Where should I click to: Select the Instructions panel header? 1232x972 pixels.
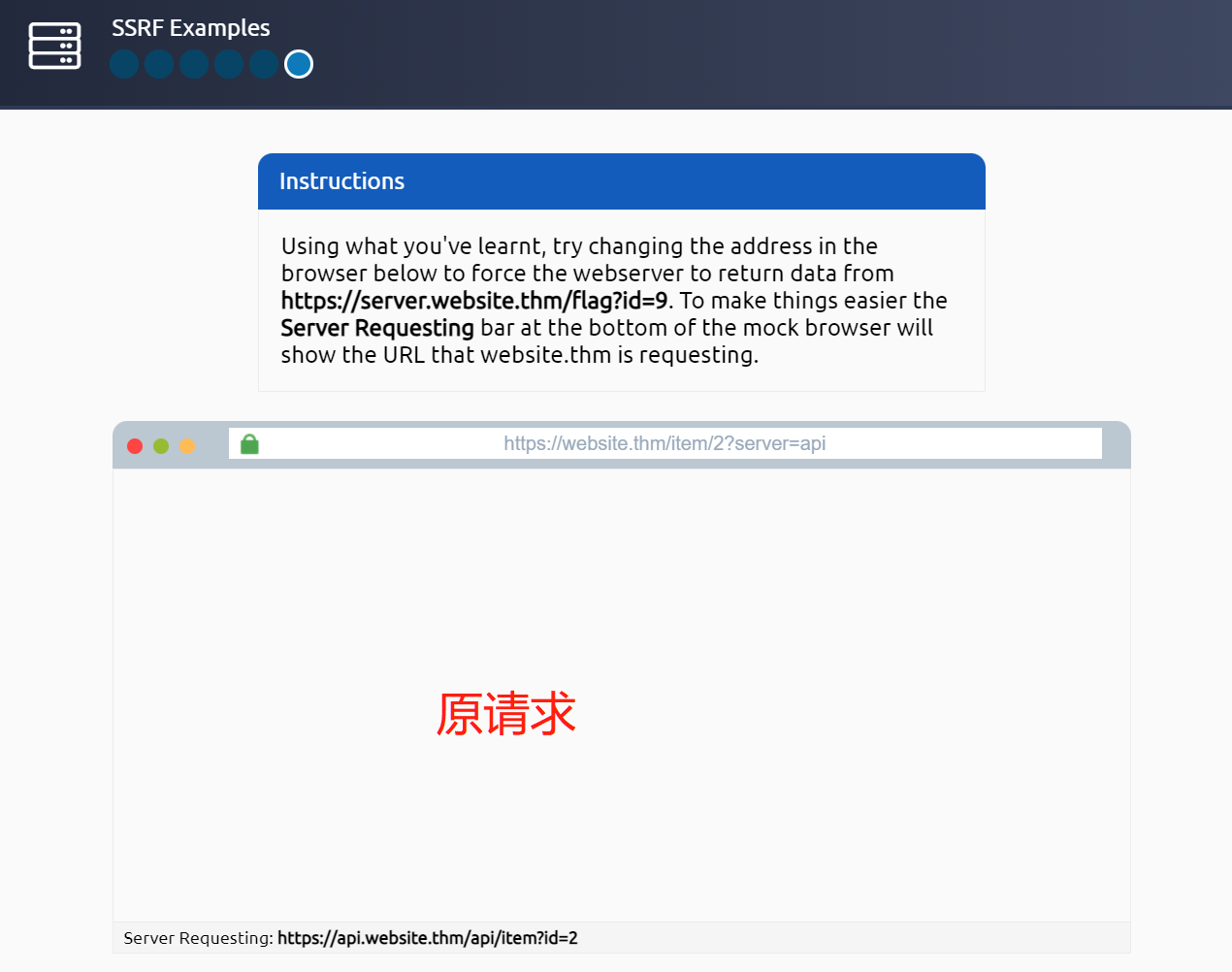pos(621,181)
